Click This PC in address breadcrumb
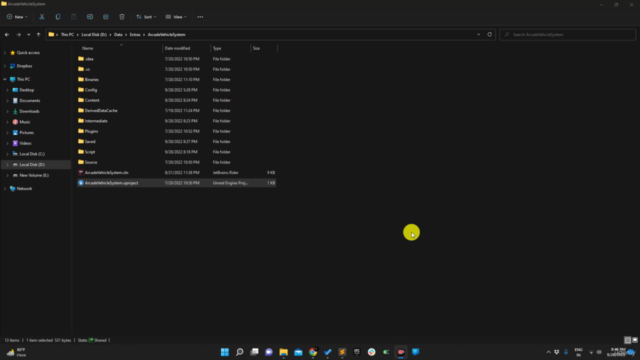Screen dimensions: 640x360 67,35
